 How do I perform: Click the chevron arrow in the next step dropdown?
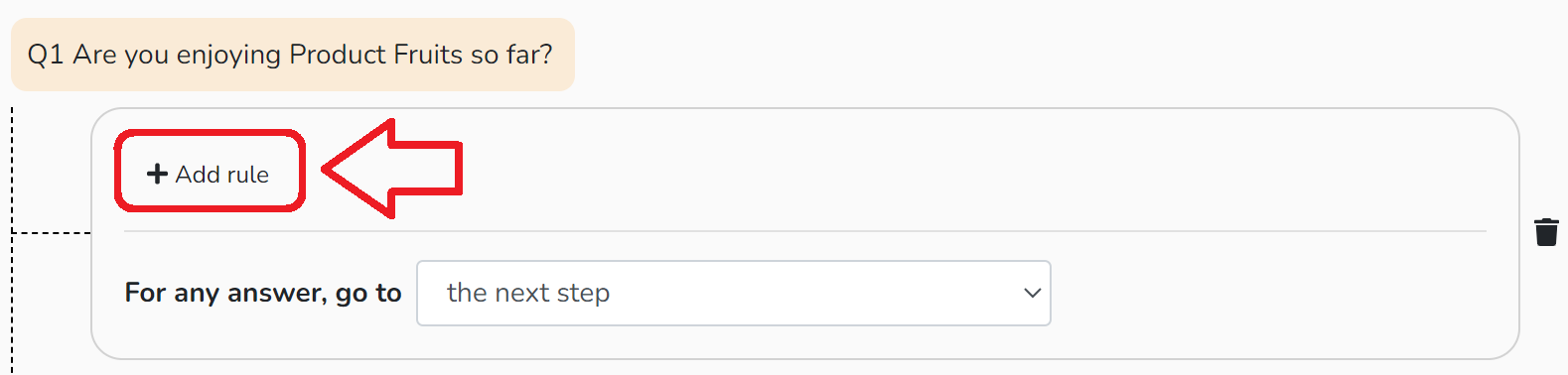click(x=1032, y=293)
